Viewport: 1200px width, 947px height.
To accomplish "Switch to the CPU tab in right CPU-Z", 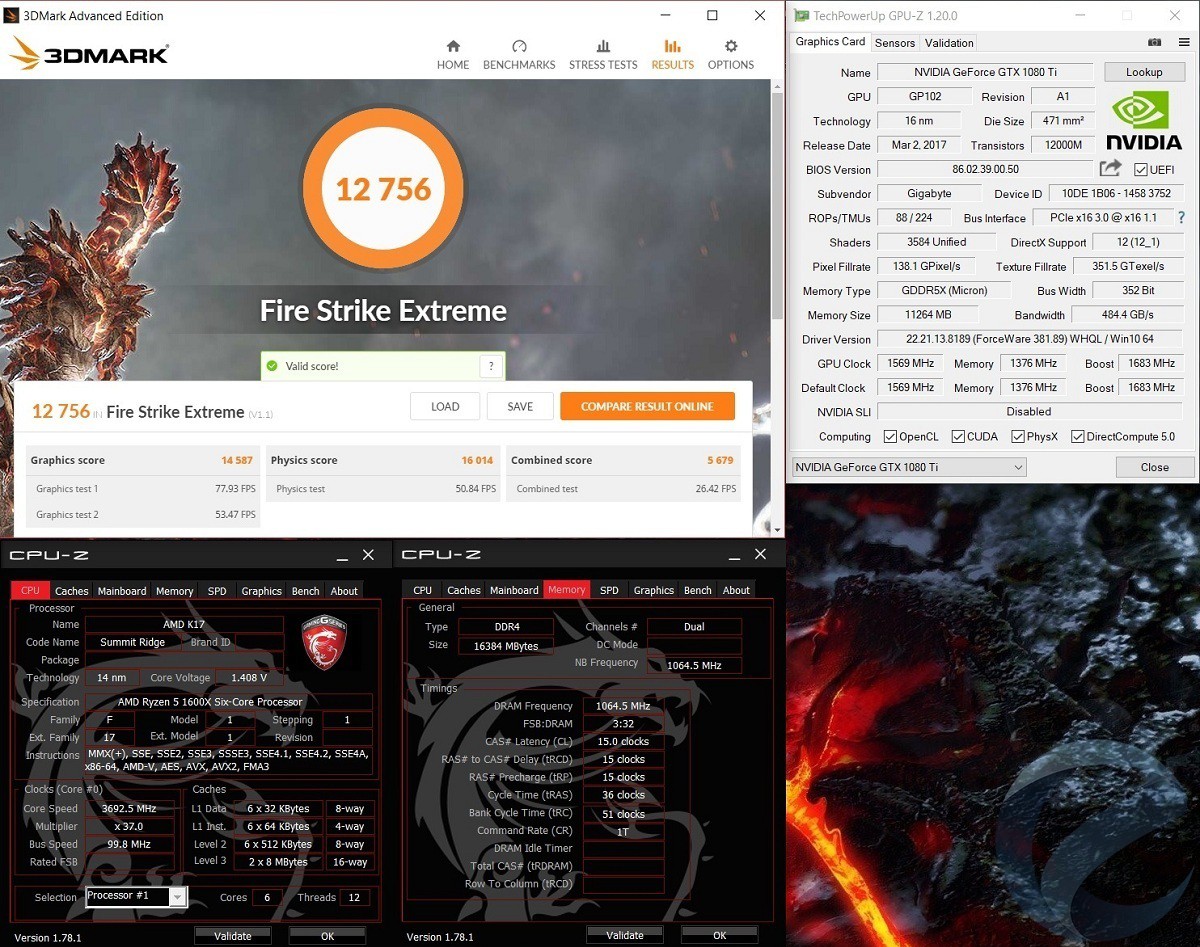I will coord(423,590).
